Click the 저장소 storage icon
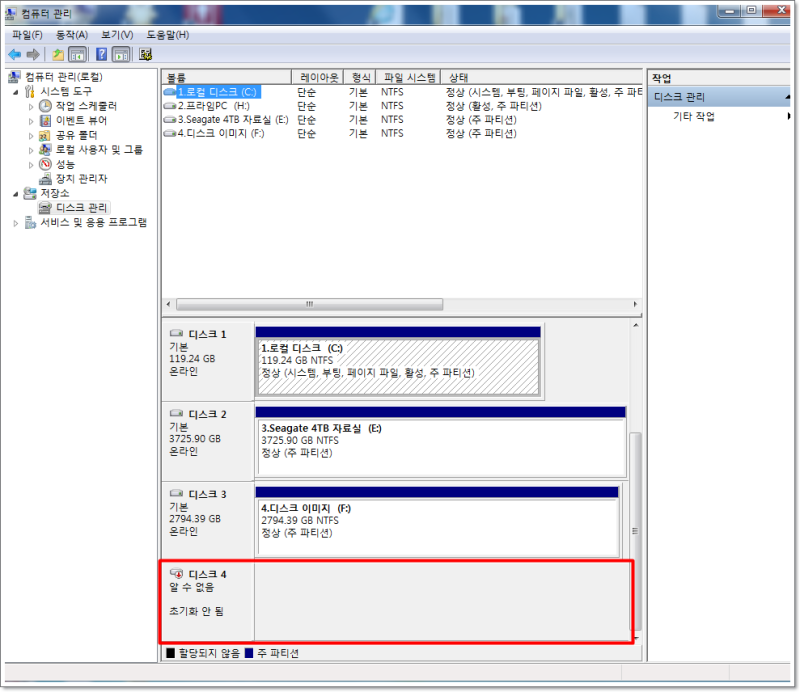Image resolution: width=800 pixels, height=692 pixels. click(x=30, y=193)
